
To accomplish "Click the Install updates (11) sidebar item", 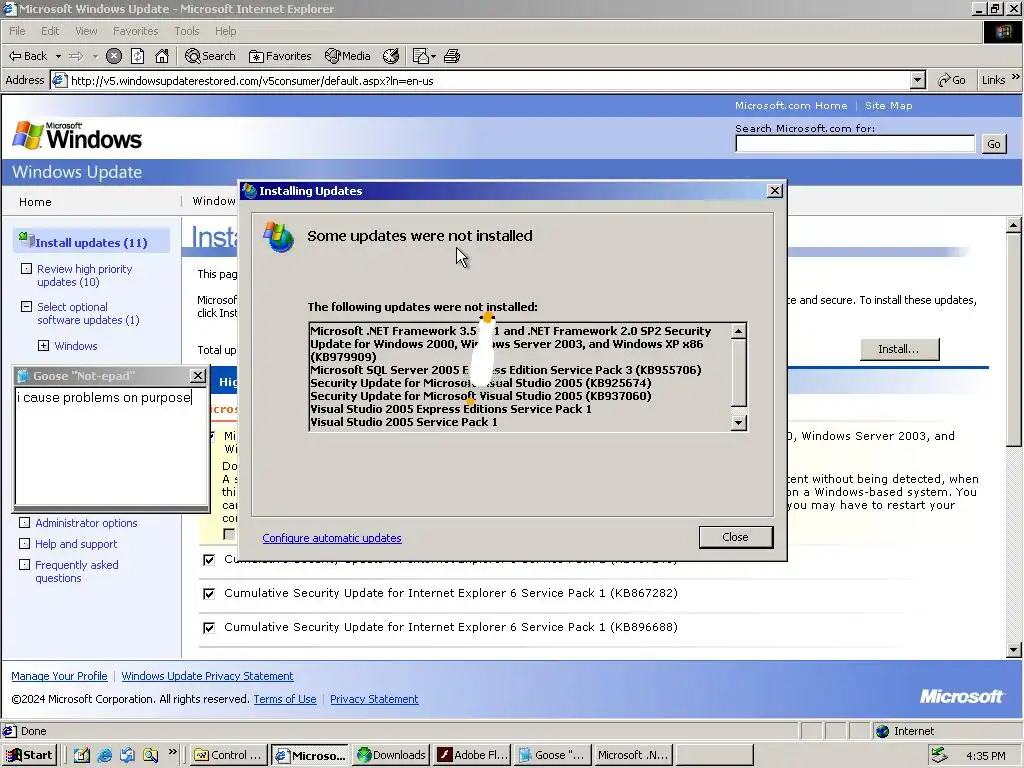I will pyautogui.click(x=91, y=242).
